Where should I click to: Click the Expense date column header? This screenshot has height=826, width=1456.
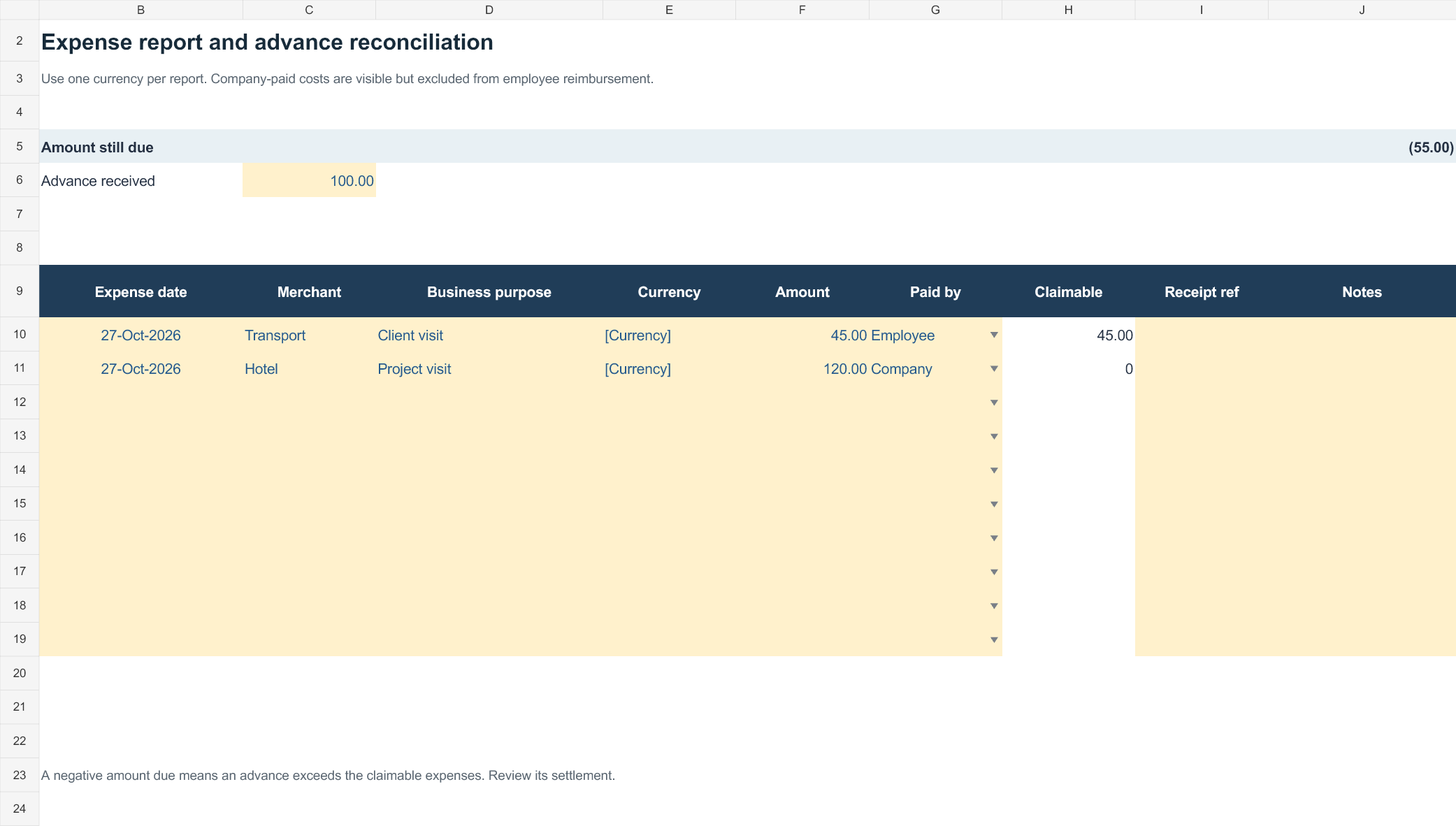[x=140, y=292]
